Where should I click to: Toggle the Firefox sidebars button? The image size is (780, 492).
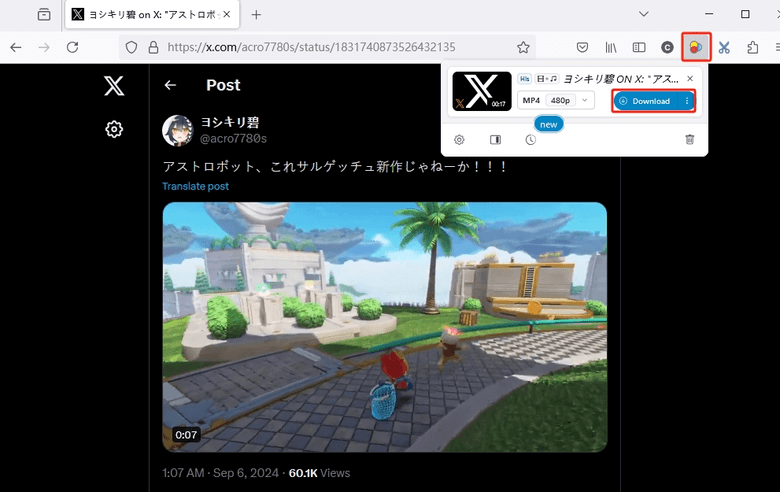click(x=639, y=47)
